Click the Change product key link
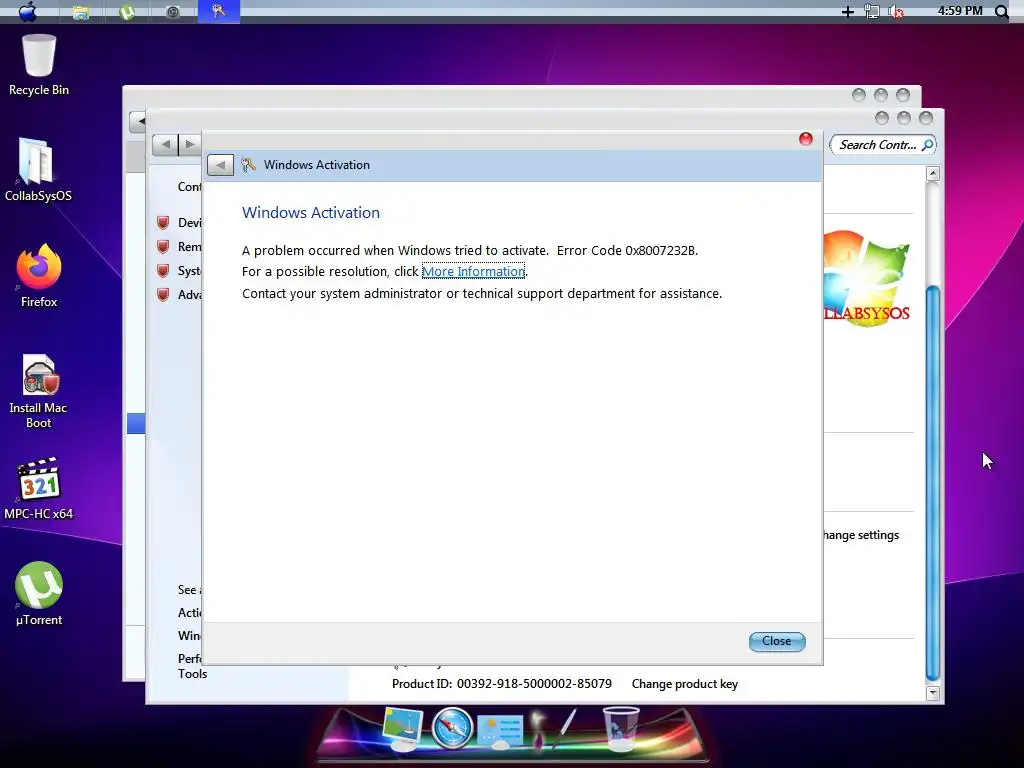 point(684,684)
